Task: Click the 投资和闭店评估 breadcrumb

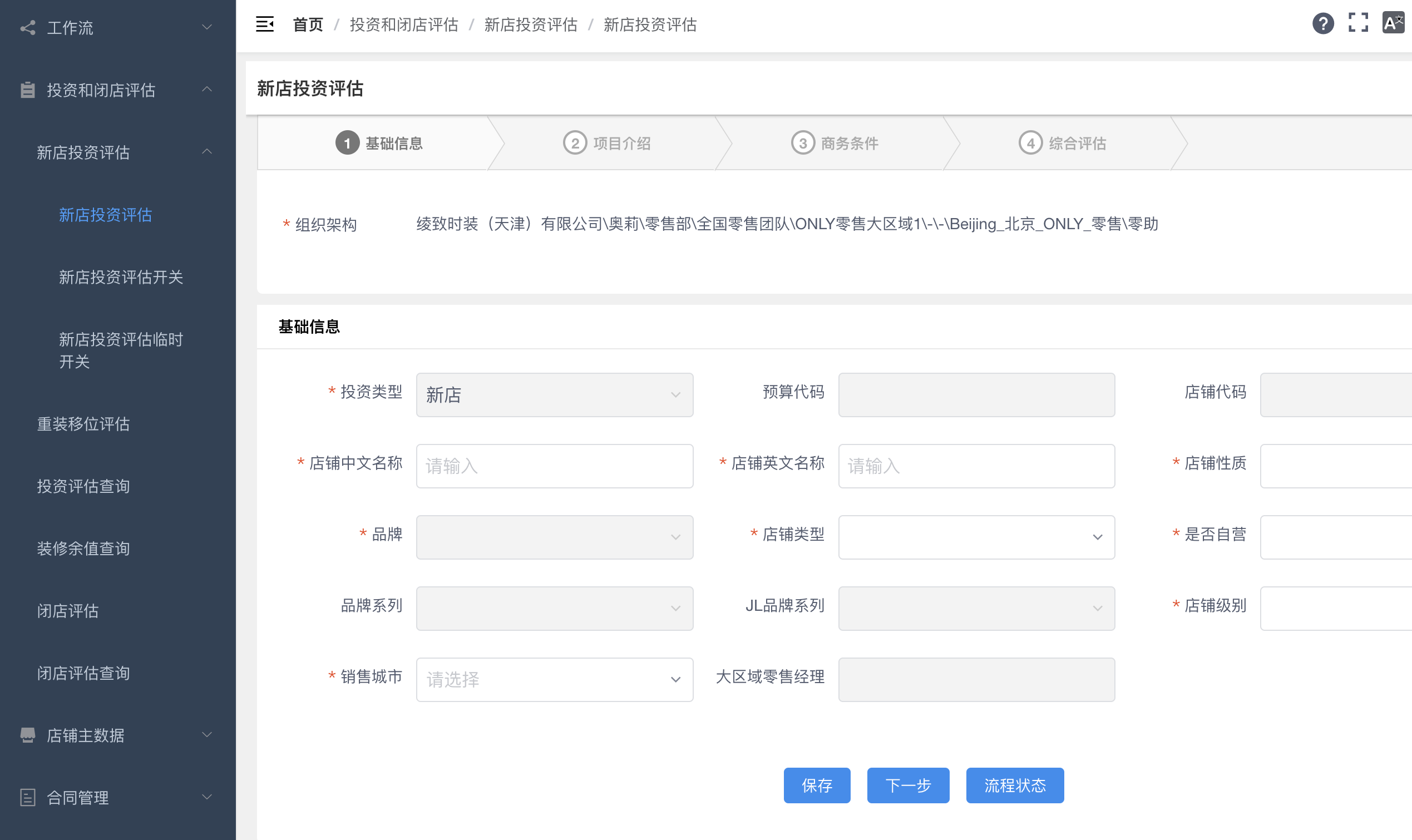Action: pos(404,25)
